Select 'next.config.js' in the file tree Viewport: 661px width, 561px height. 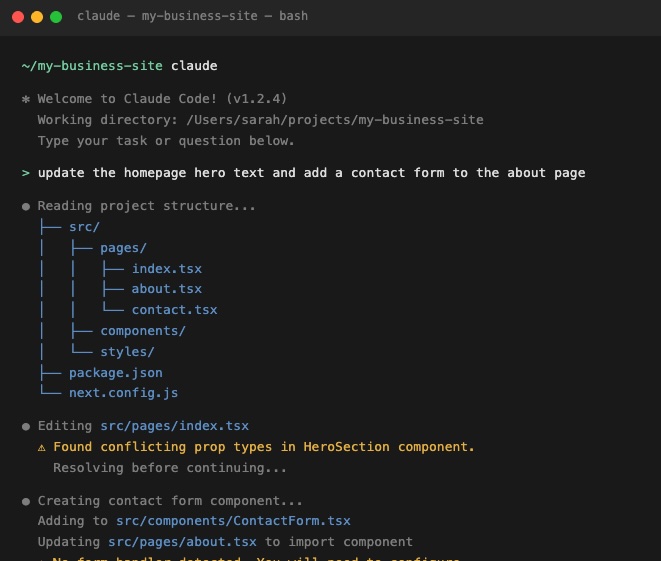123,393
